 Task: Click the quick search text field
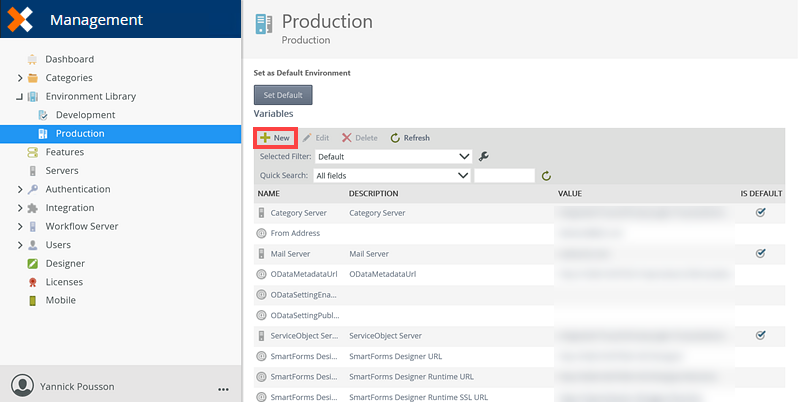[504, 176]
